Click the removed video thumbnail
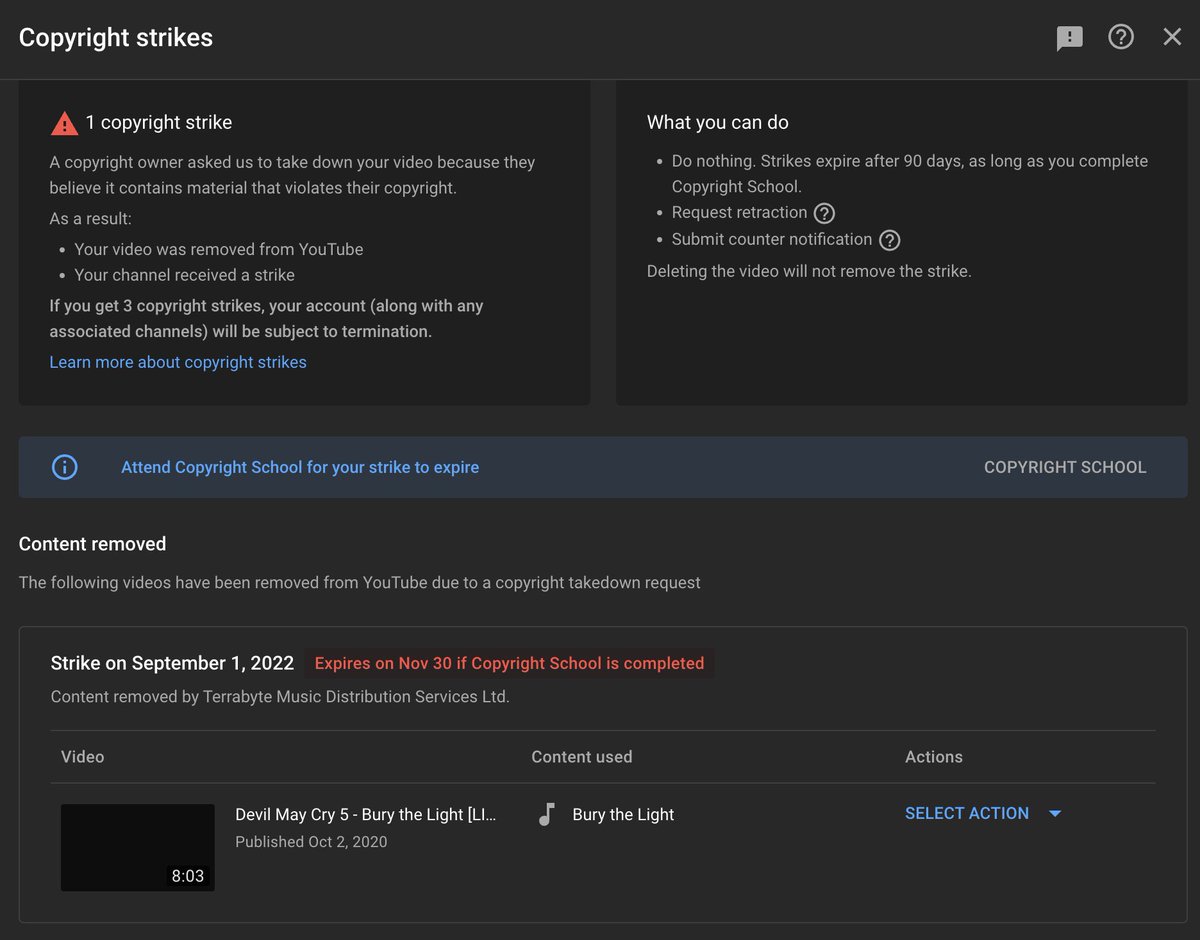This screenshot has height=940, width=1200. pos(137,847)
